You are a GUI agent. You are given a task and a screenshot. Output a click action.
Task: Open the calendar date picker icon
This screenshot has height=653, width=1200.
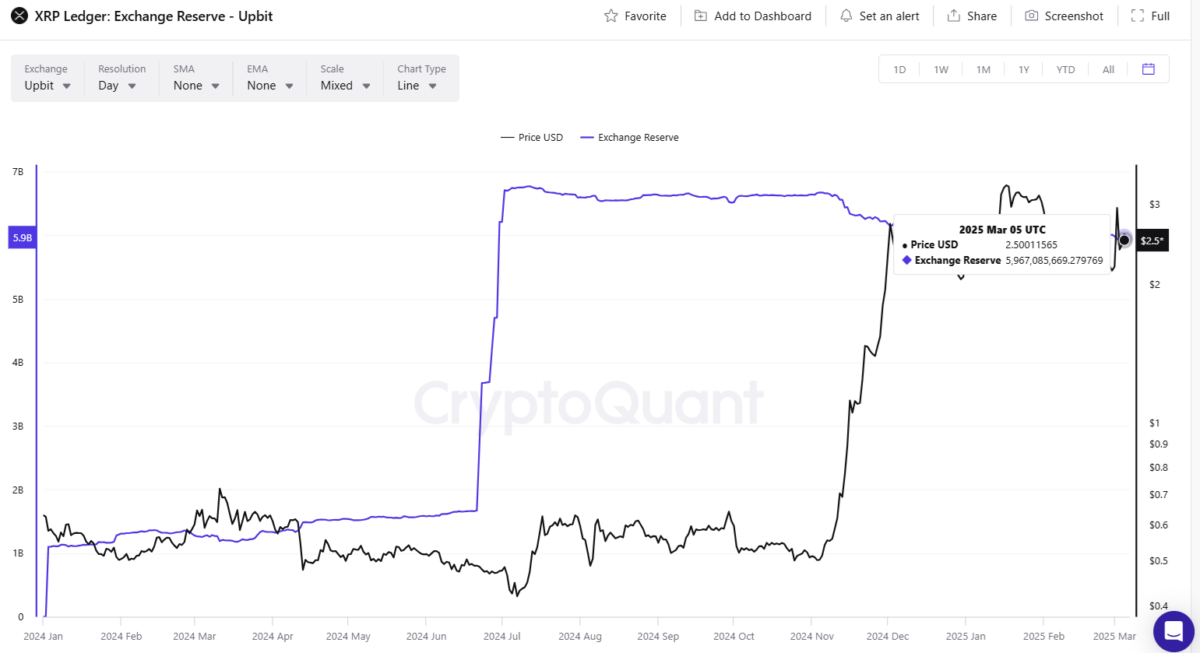[1148, 69]
